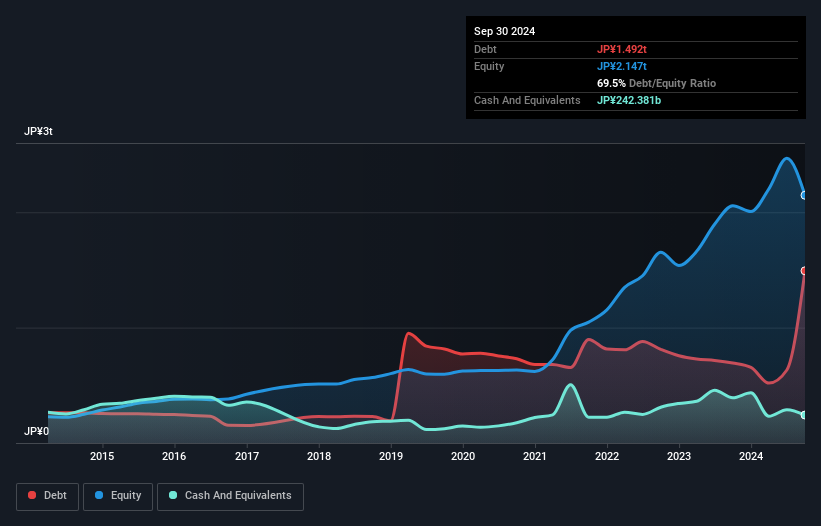The height and width of the screenshot is (526, 821).
Task: Click the 2016 x-axis label
Action: click(174, 456)
